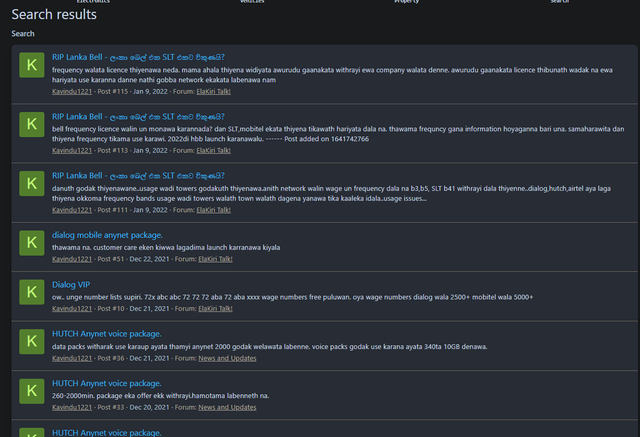Open the HUTCH Anynet voice package title above Post #33
640x437 pixels.
pyautogui.click(x=107, y=383)
